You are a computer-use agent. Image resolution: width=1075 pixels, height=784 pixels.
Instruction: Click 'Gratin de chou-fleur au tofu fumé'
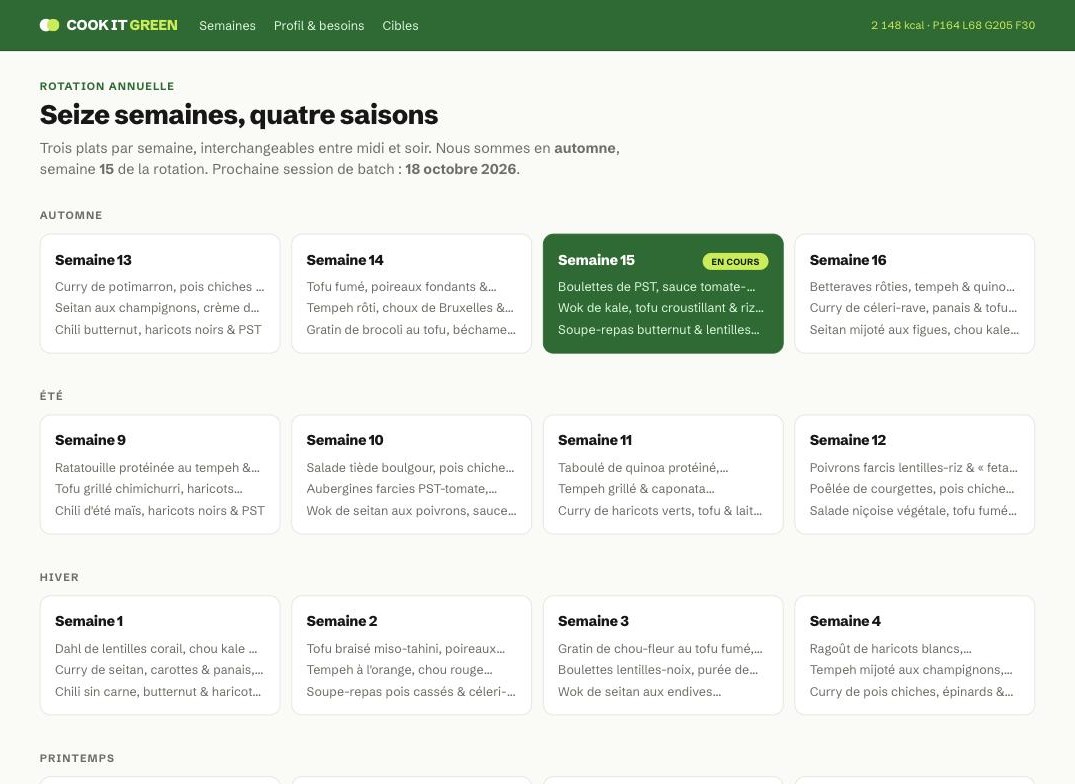click(660, 648)
